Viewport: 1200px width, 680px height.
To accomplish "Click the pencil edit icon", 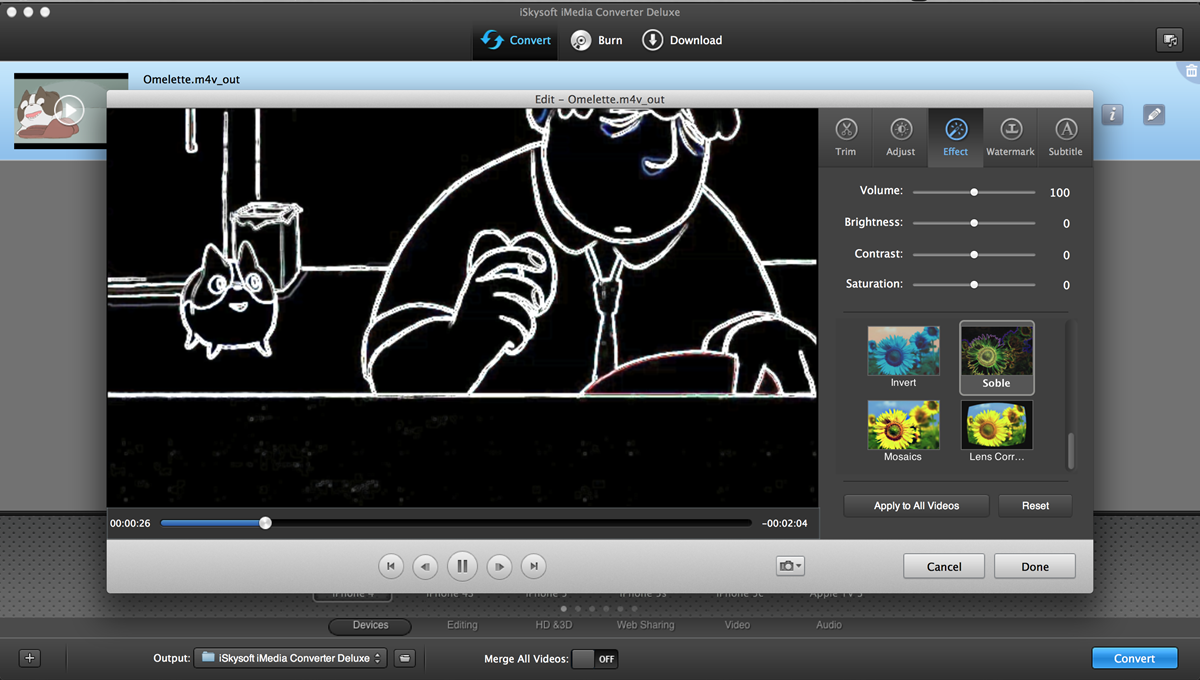I will (1154, 115).
